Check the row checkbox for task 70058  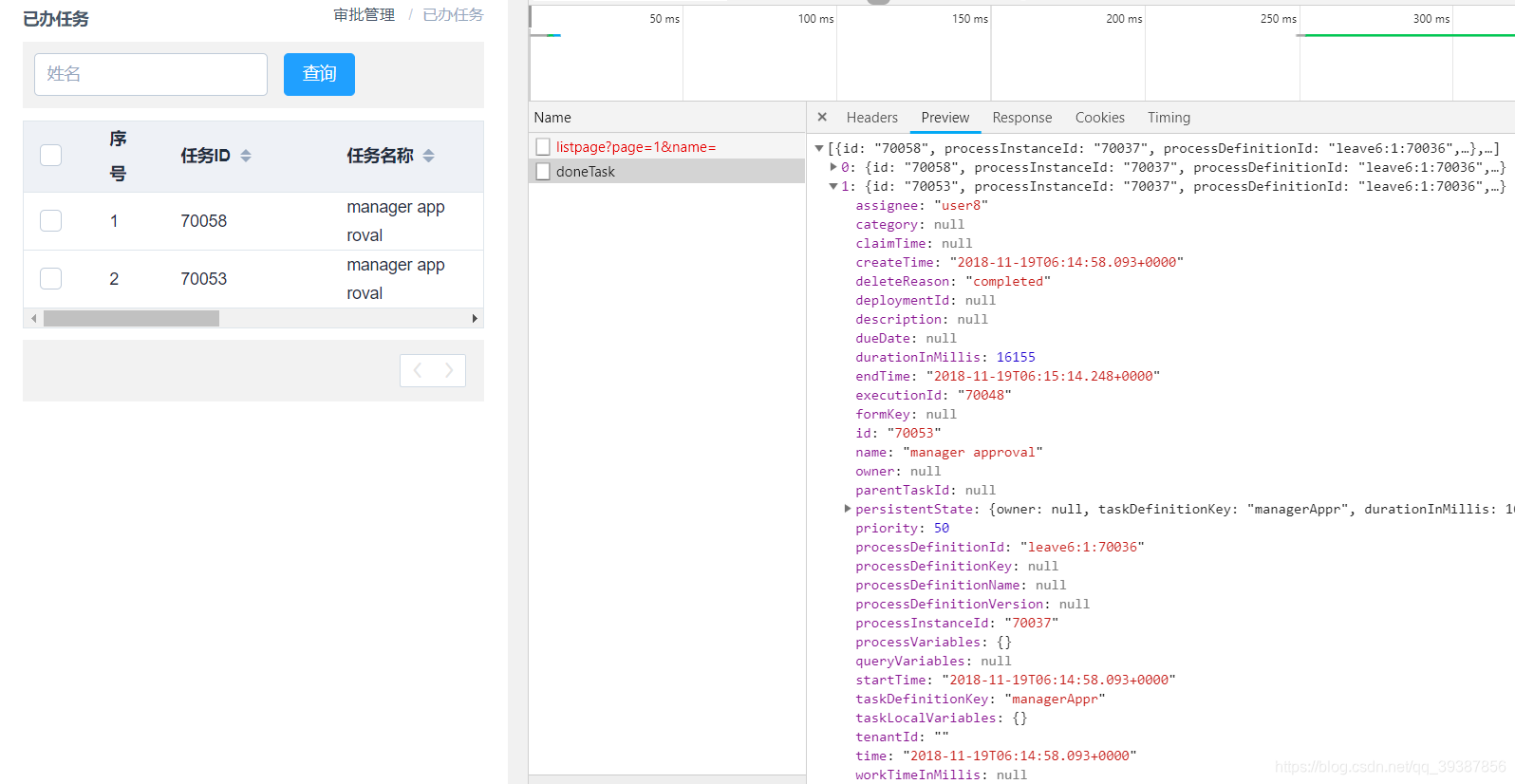[51, 221]
